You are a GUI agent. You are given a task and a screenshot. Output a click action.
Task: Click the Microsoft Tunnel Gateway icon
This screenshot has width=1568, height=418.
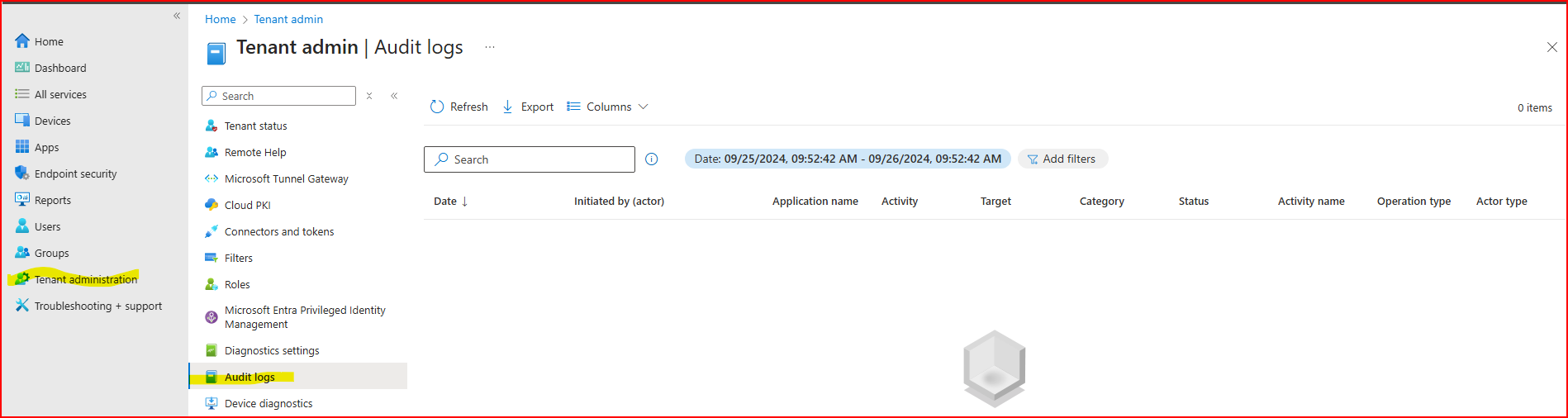(211, 178)
